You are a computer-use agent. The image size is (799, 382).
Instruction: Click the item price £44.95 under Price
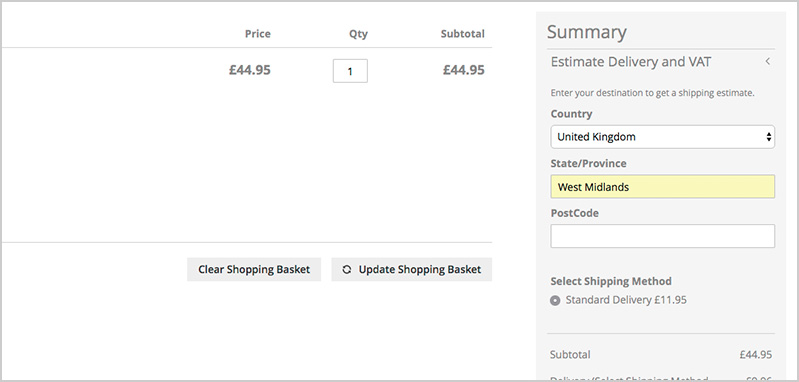pyautogui.click(x=250, y=70)
